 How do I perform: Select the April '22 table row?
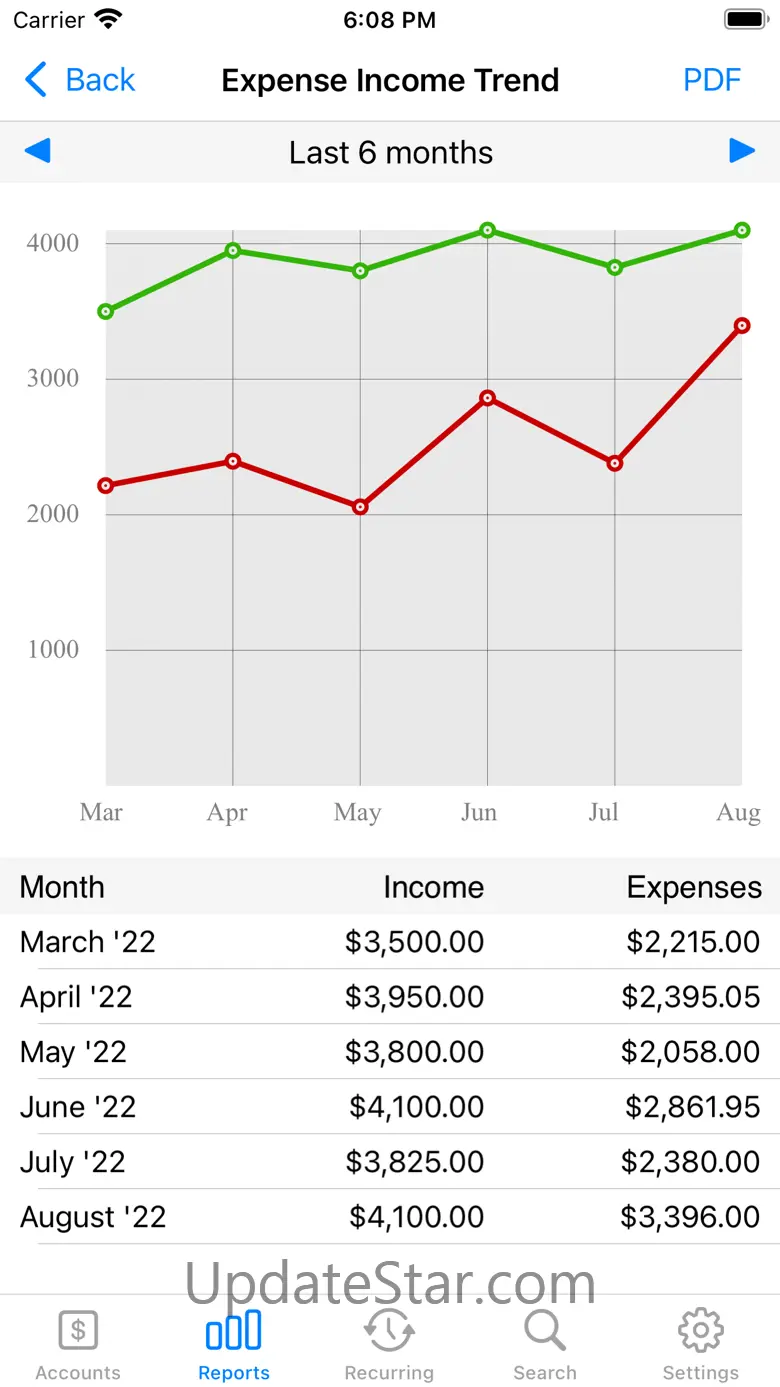(x=390, y=997)
